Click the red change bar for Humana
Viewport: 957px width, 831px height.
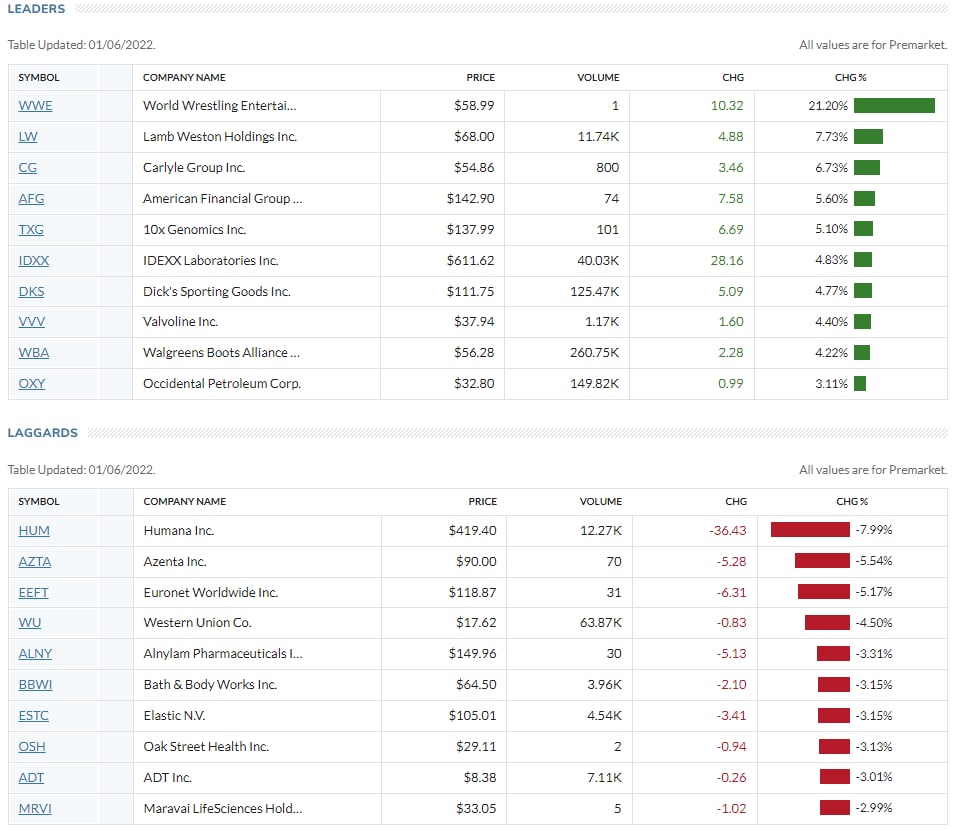pos(809,530)
